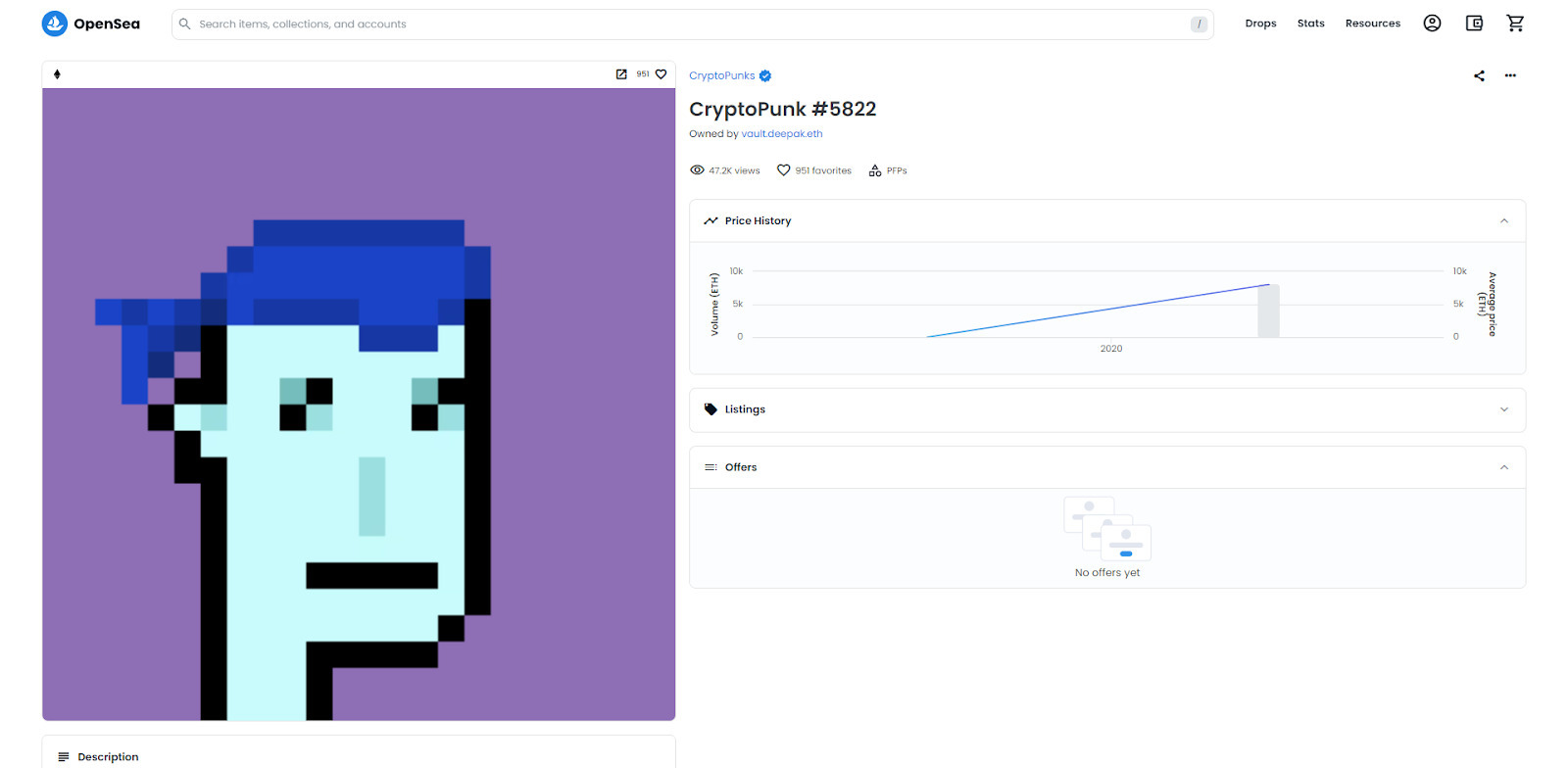The image size is (1568, 768).
Task: Collapse the Offers panel
Action: (1503, 467)
